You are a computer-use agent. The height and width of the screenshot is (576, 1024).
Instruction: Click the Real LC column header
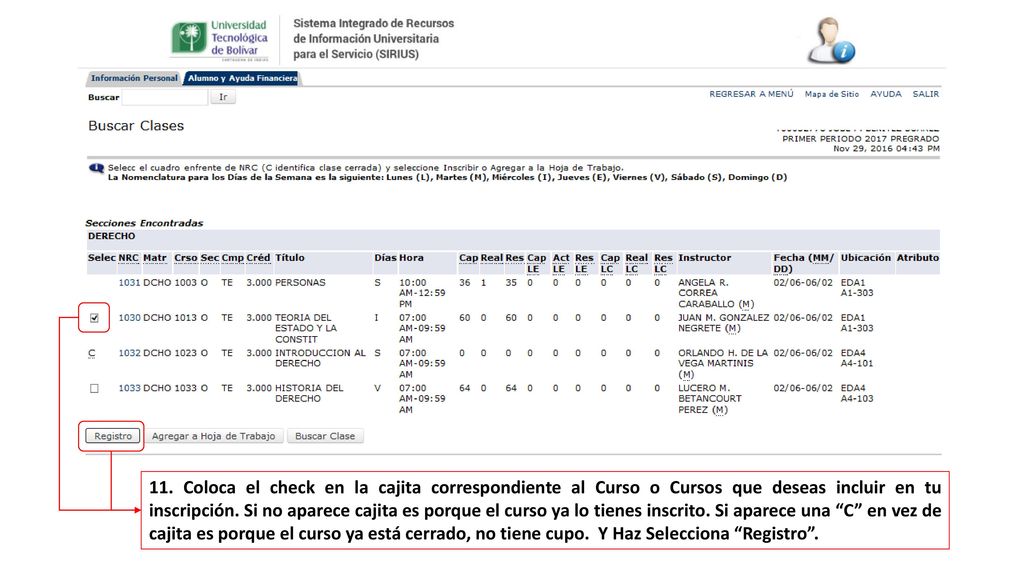click(x=635, y=263)
